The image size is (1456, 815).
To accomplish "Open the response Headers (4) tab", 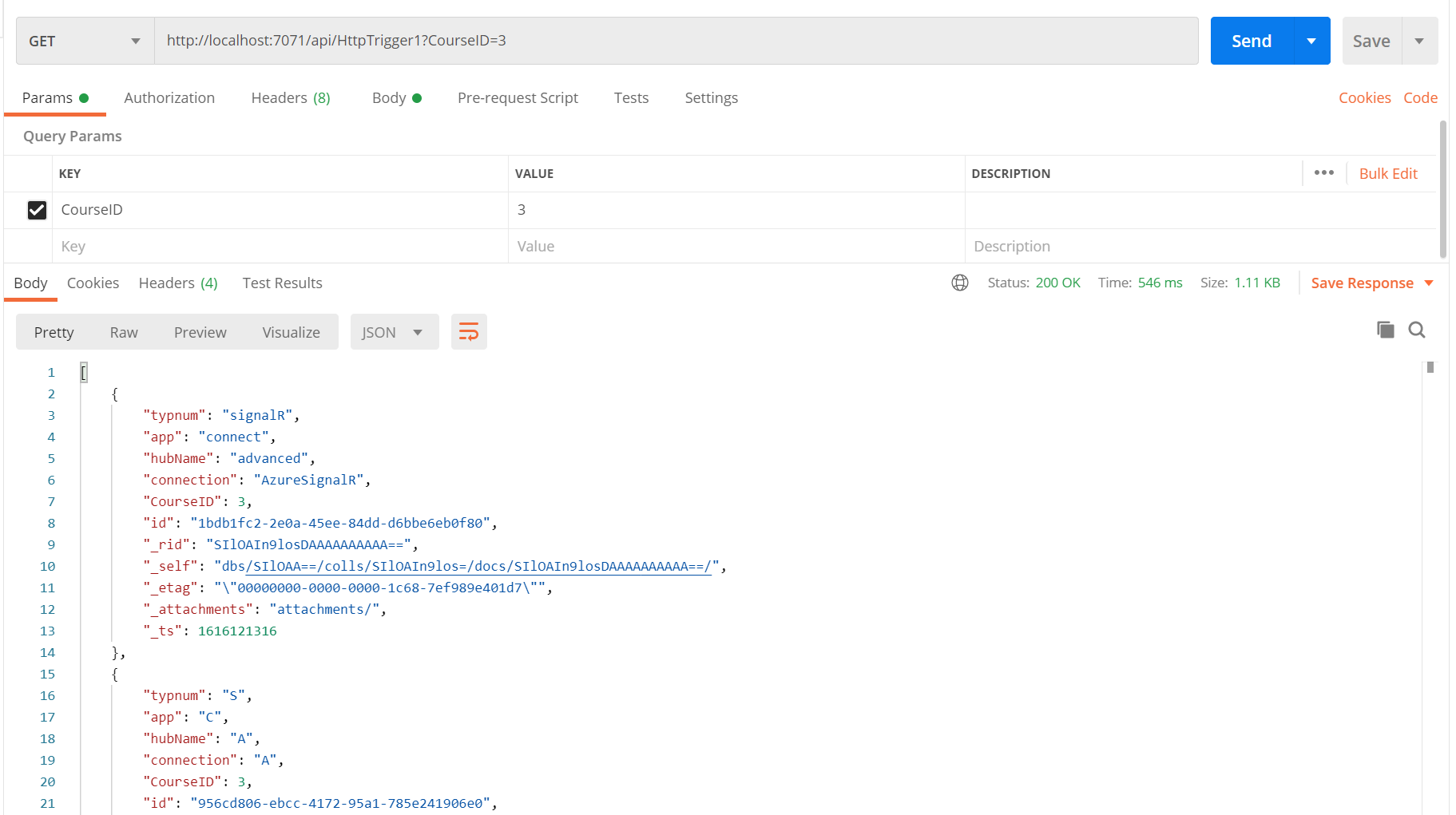I will (x=178, y=283).
